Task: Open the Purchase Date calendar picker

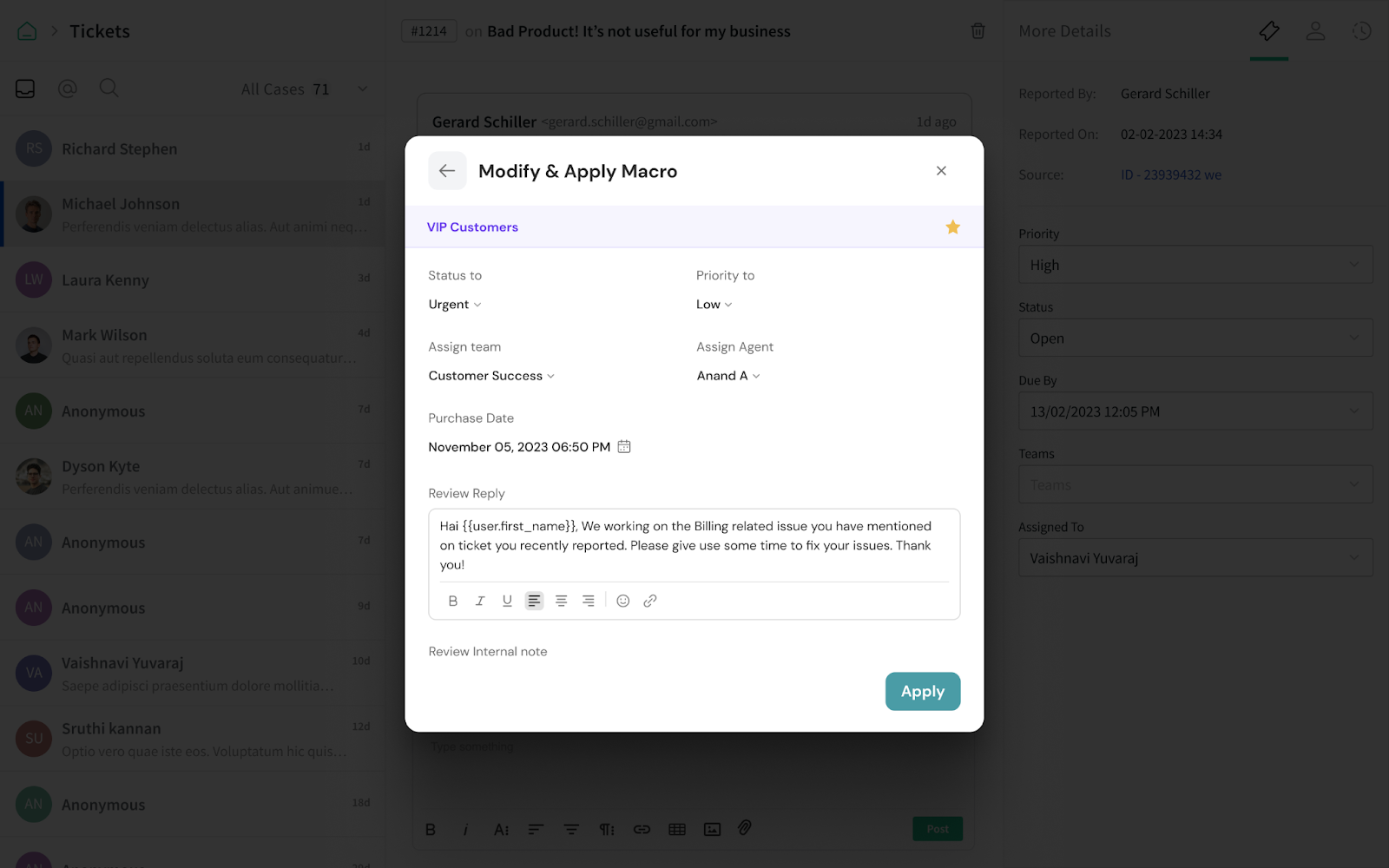Action: (x=623, y=447)
